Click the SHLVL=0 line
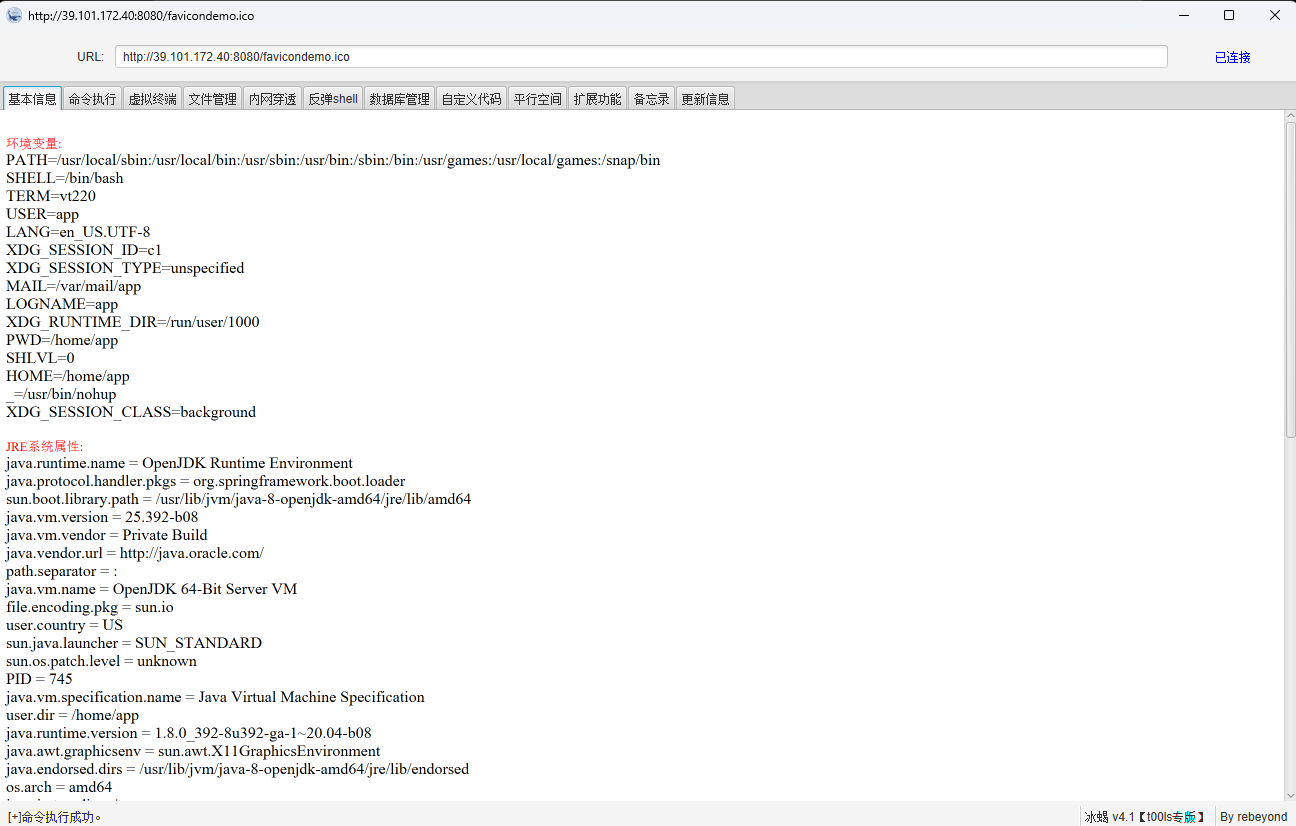 pyautogui.click(x=40, y=358)
